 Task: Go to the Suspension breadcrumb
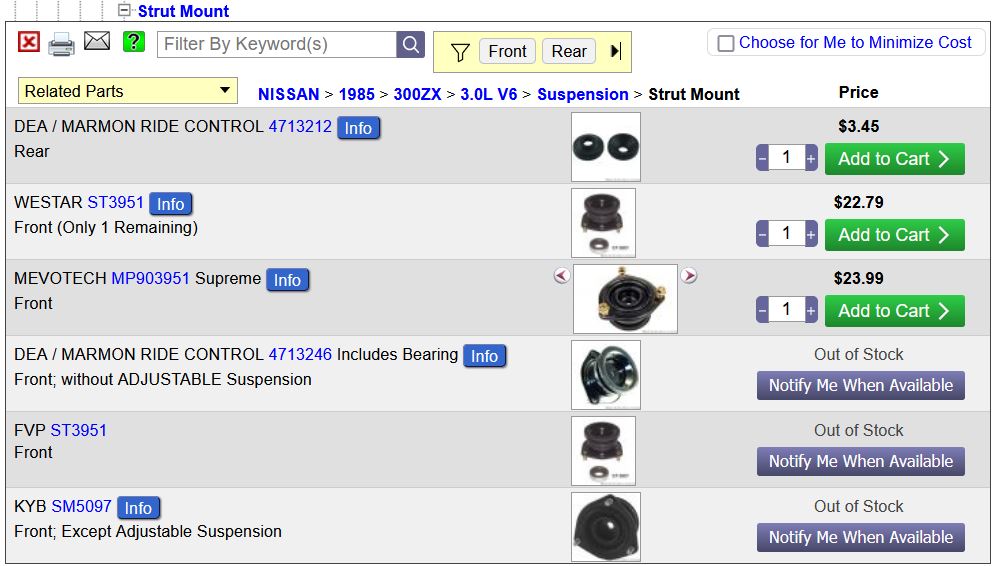[x=583, y=94]
